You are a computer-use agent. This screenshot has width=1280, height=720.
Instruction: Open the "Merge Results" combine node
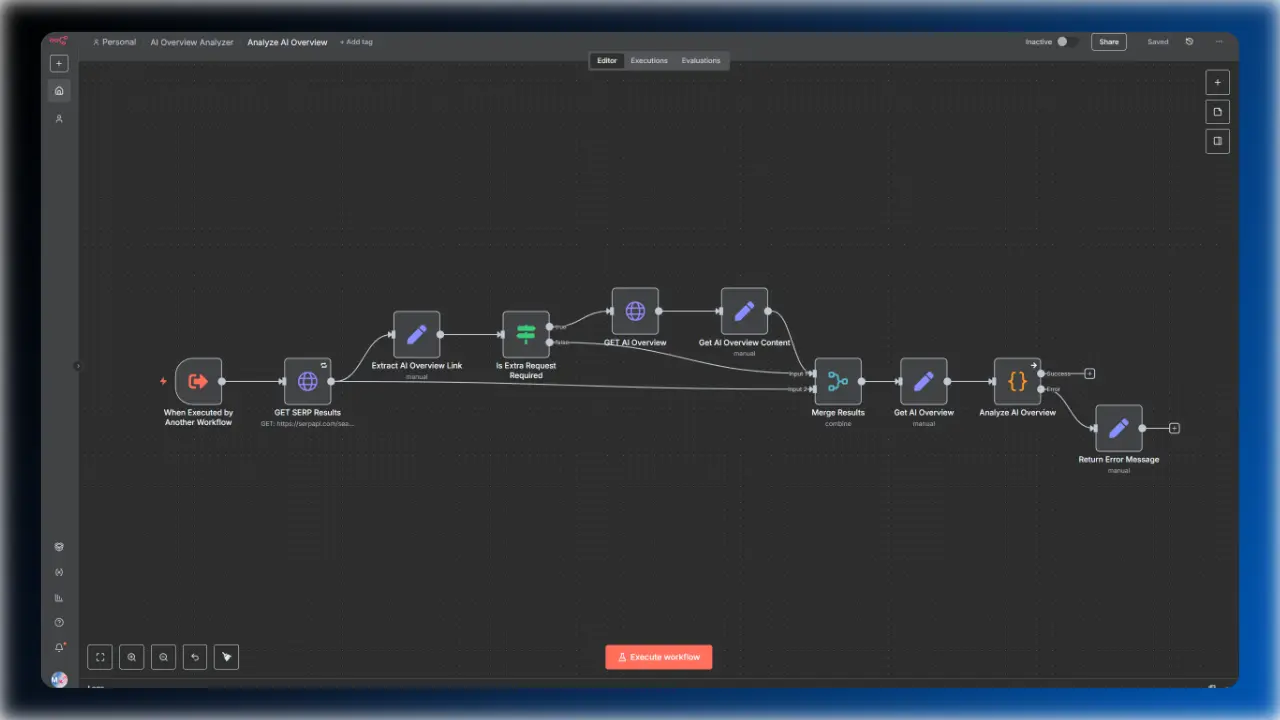coord(837,381)
